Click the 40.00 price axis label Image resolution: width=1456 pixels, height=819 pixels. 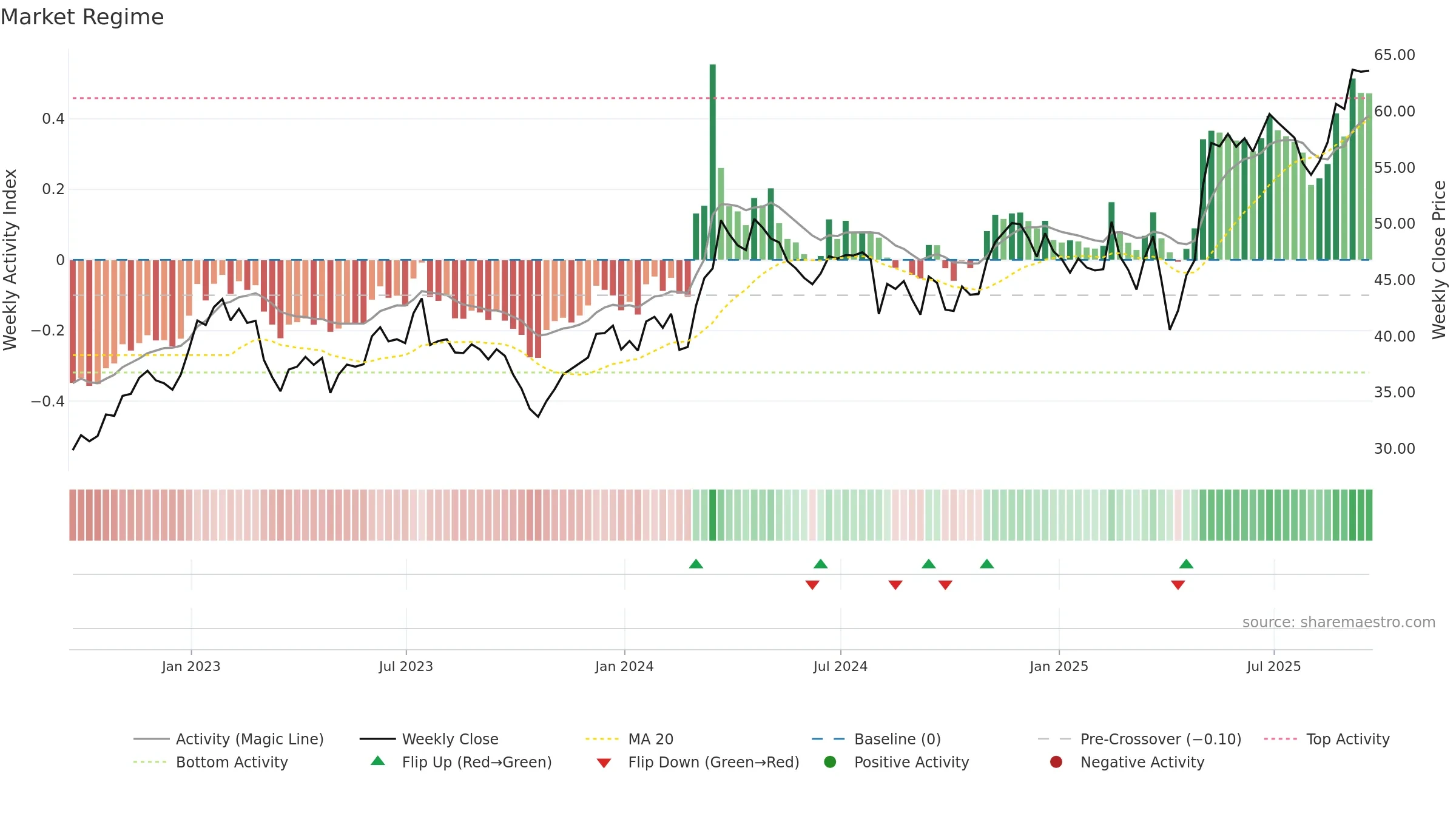tap(1394, 337)
